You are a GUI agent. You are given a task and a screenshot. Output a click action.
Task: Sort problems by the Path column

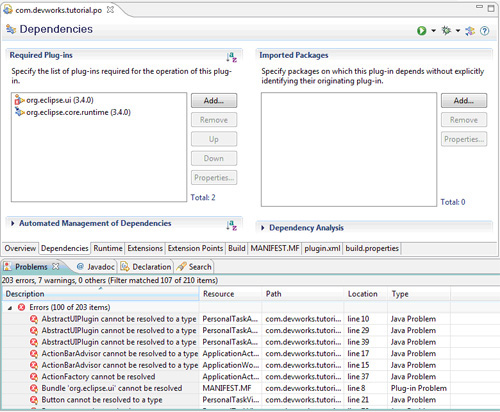pyautogui.click(x=303, y=294)
